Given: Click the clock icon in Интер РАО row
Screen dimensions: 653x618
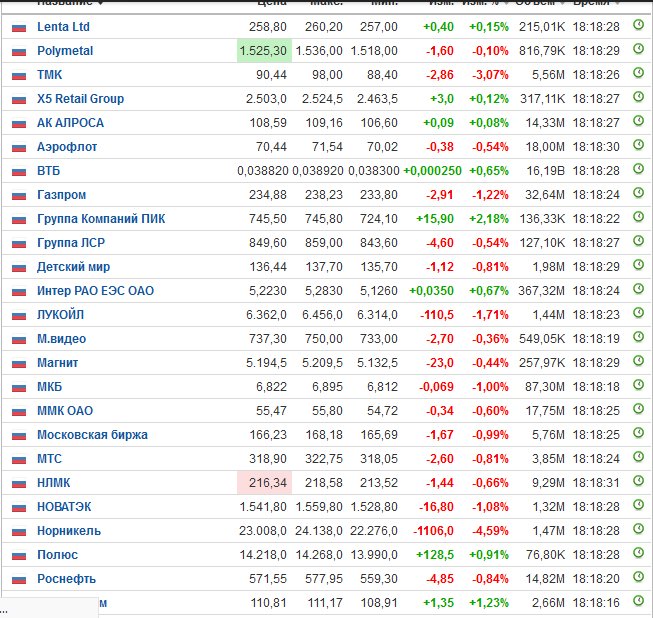Looking at the screenshot, I should point(638,289).
